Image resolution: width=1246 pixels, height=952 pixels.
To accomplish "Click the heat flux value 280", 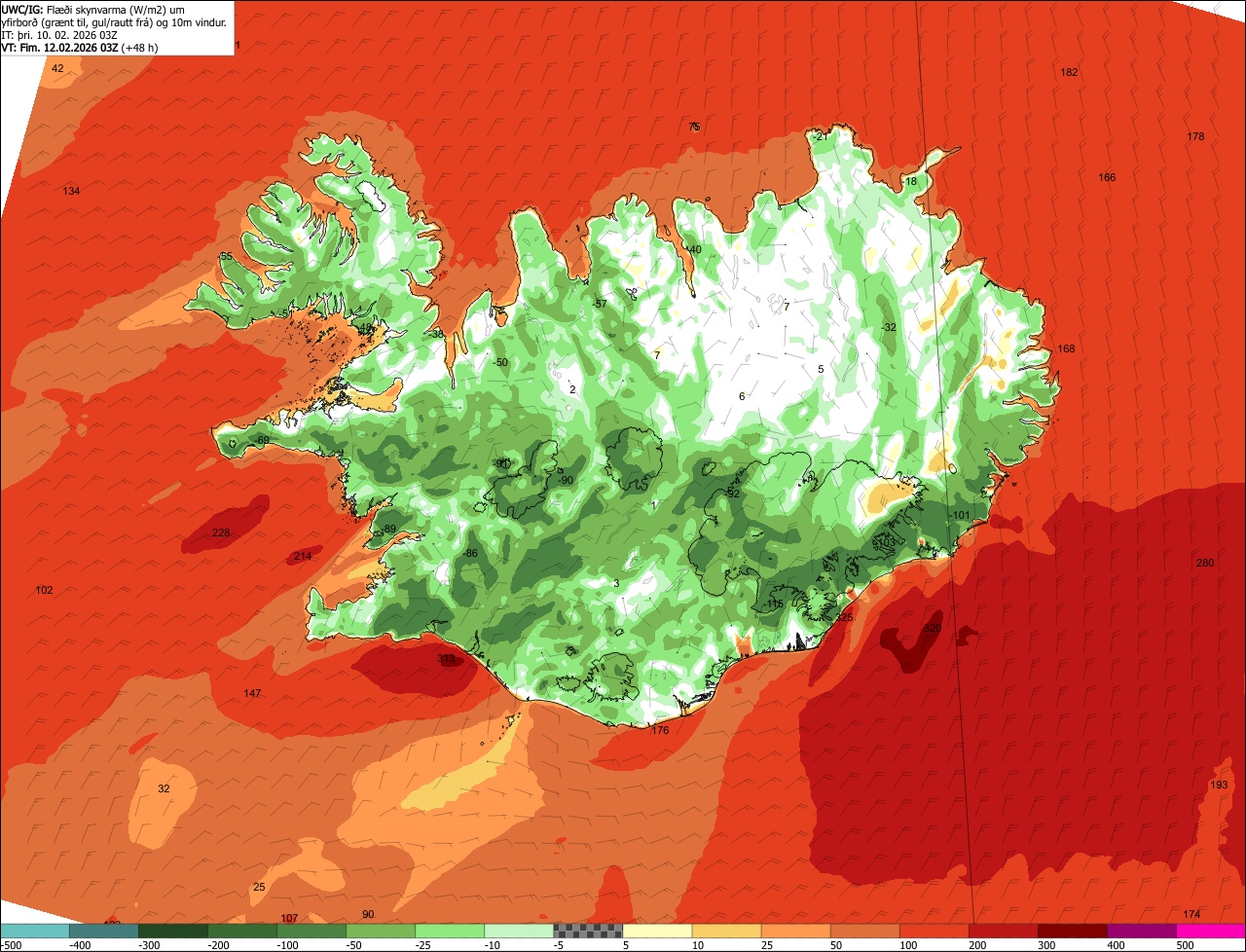I will point(1205,563).
